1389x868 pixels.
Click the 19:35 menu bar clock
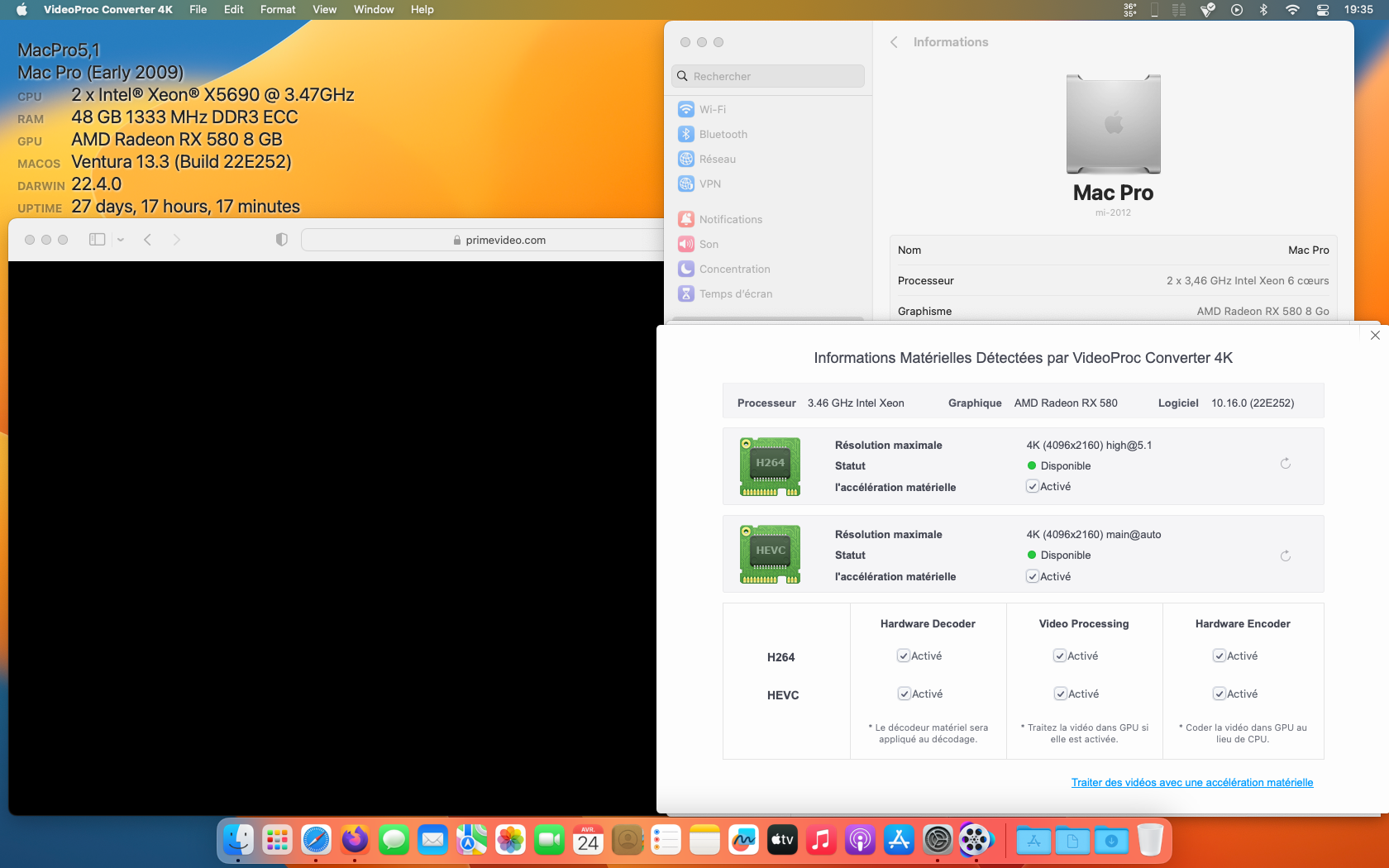(x=1358, y=10)
